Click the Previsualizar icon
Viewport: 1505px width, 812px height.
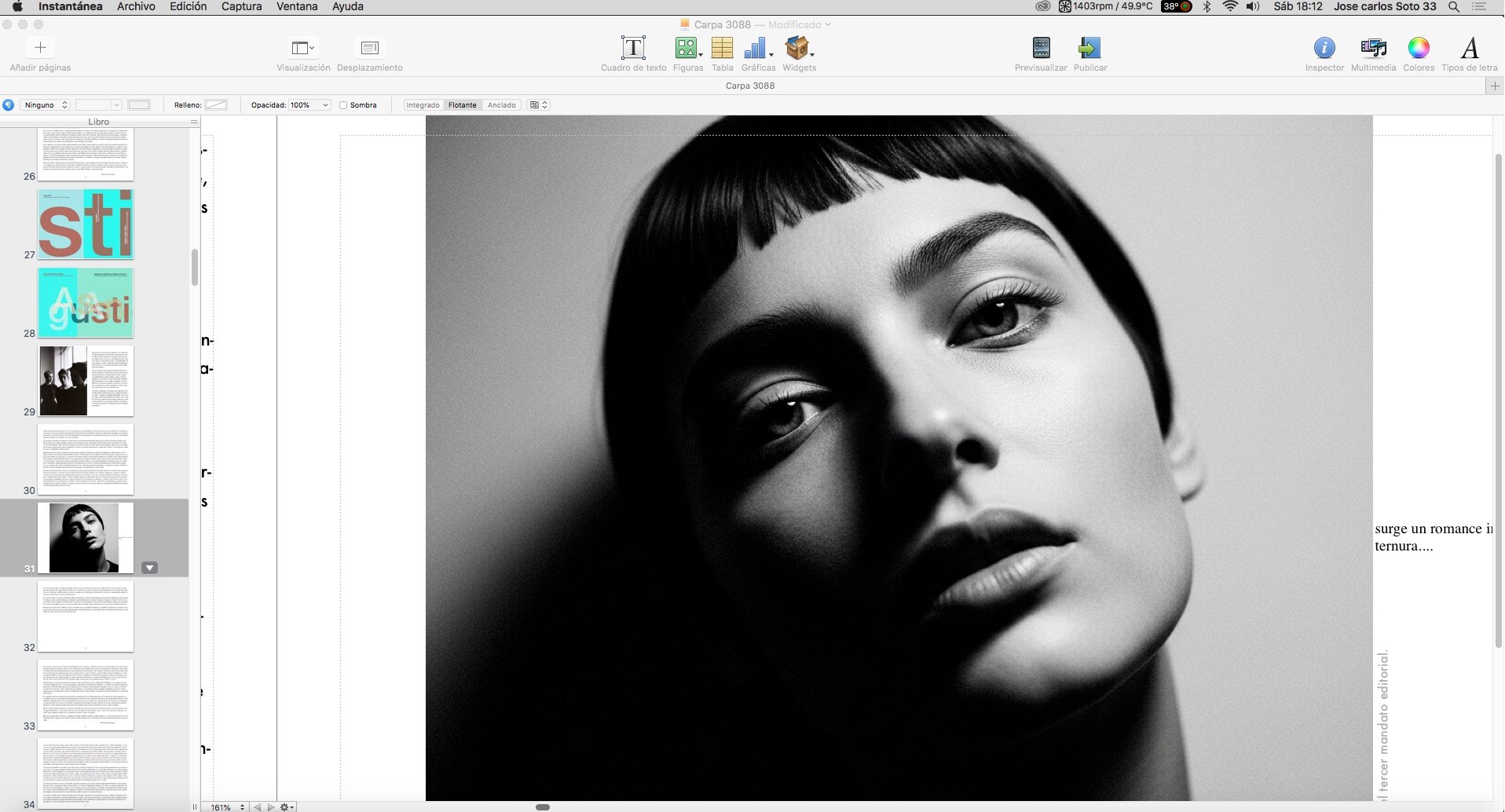(1041, 48)
